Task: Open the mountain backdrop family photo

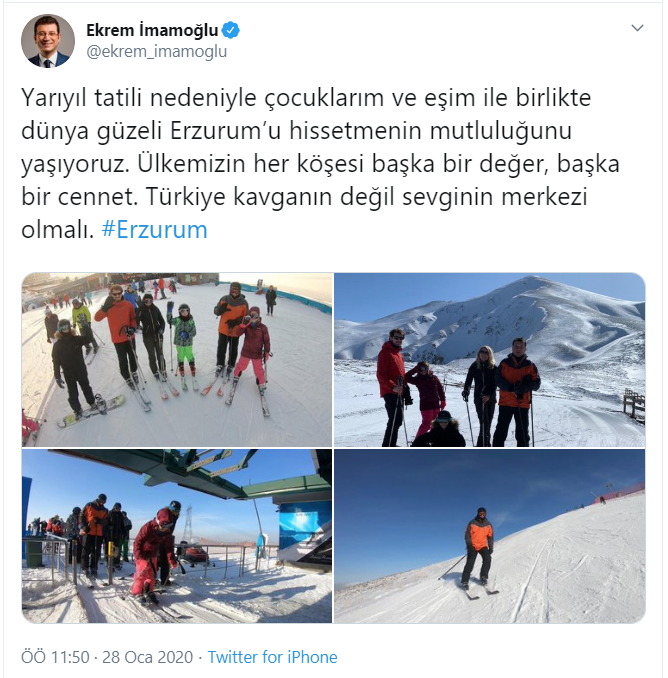Action: (490, 360)
